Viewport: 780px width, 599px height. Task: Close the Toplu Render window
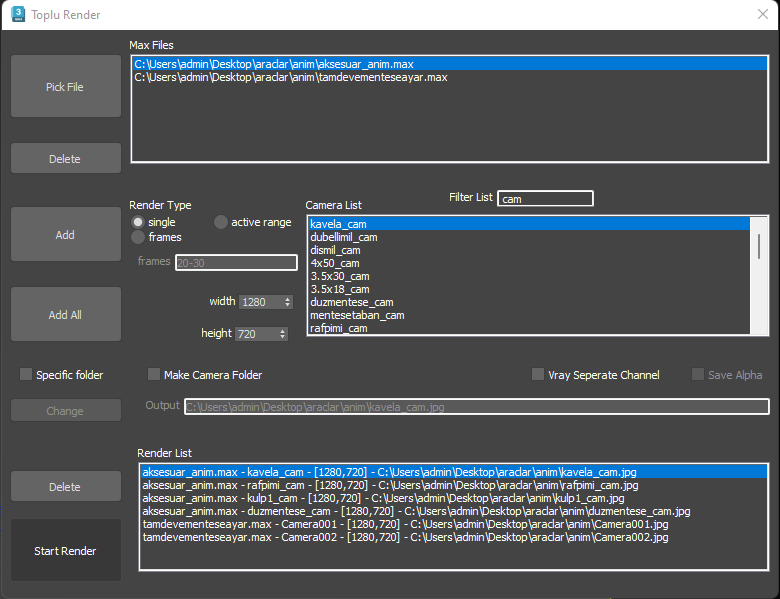click(762, 15)
